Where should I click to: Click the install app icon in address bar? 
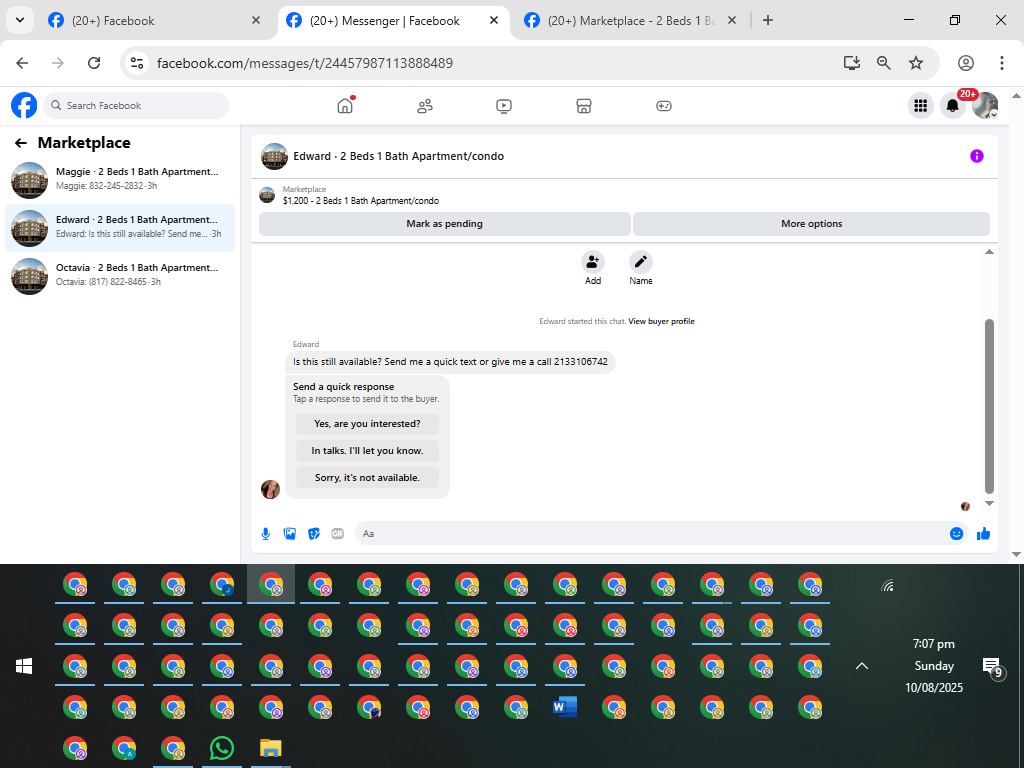click(852, 63)
